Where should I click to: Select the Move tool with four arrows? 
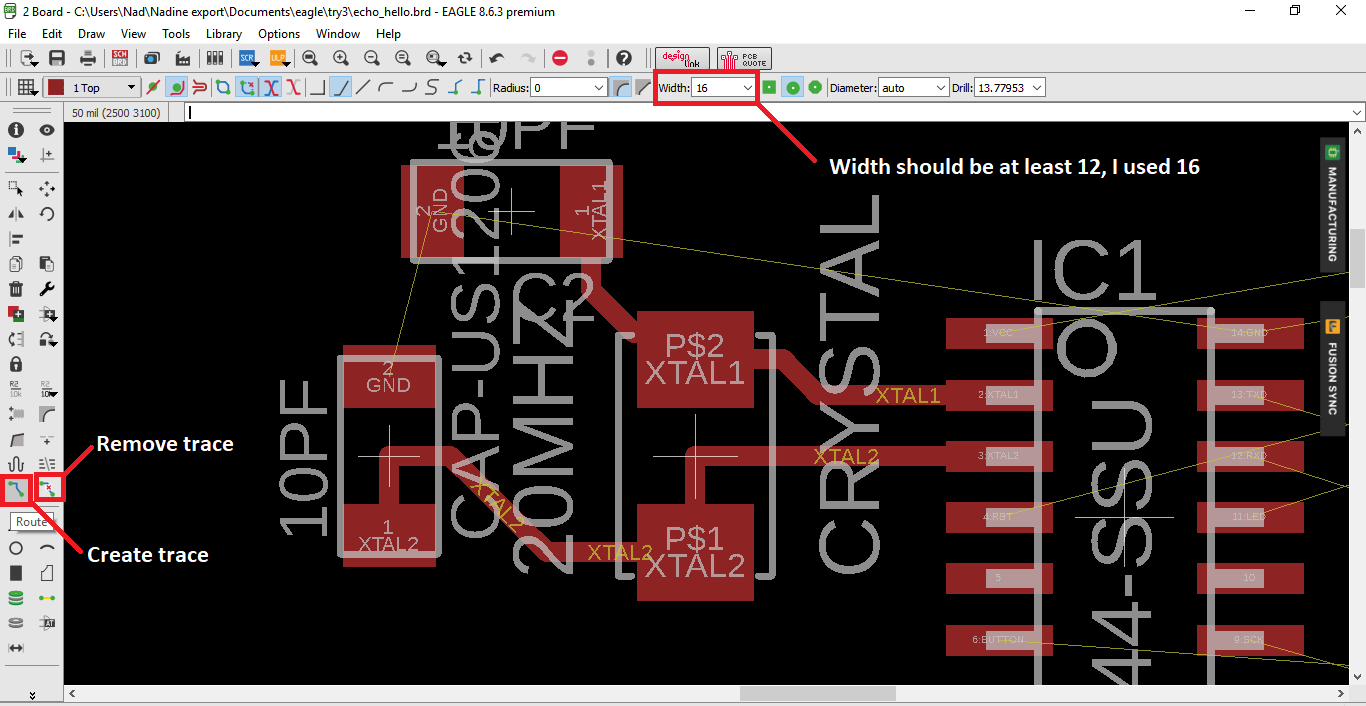pyautogui.click(x=47, y=188)
